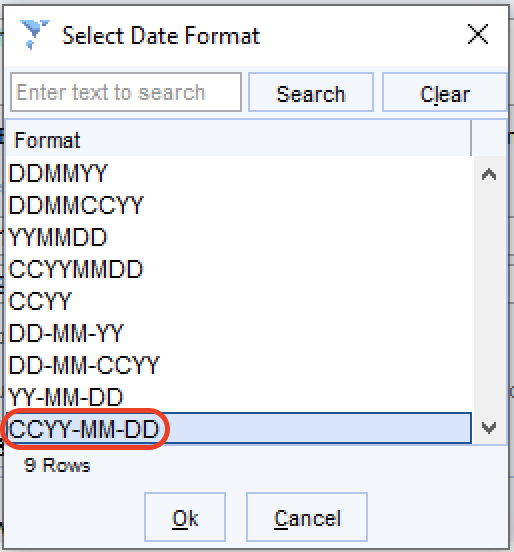Sort by the Format column header
Image resolution: width=514 pixels, height=552 pixels.
(x=238, y=140)
